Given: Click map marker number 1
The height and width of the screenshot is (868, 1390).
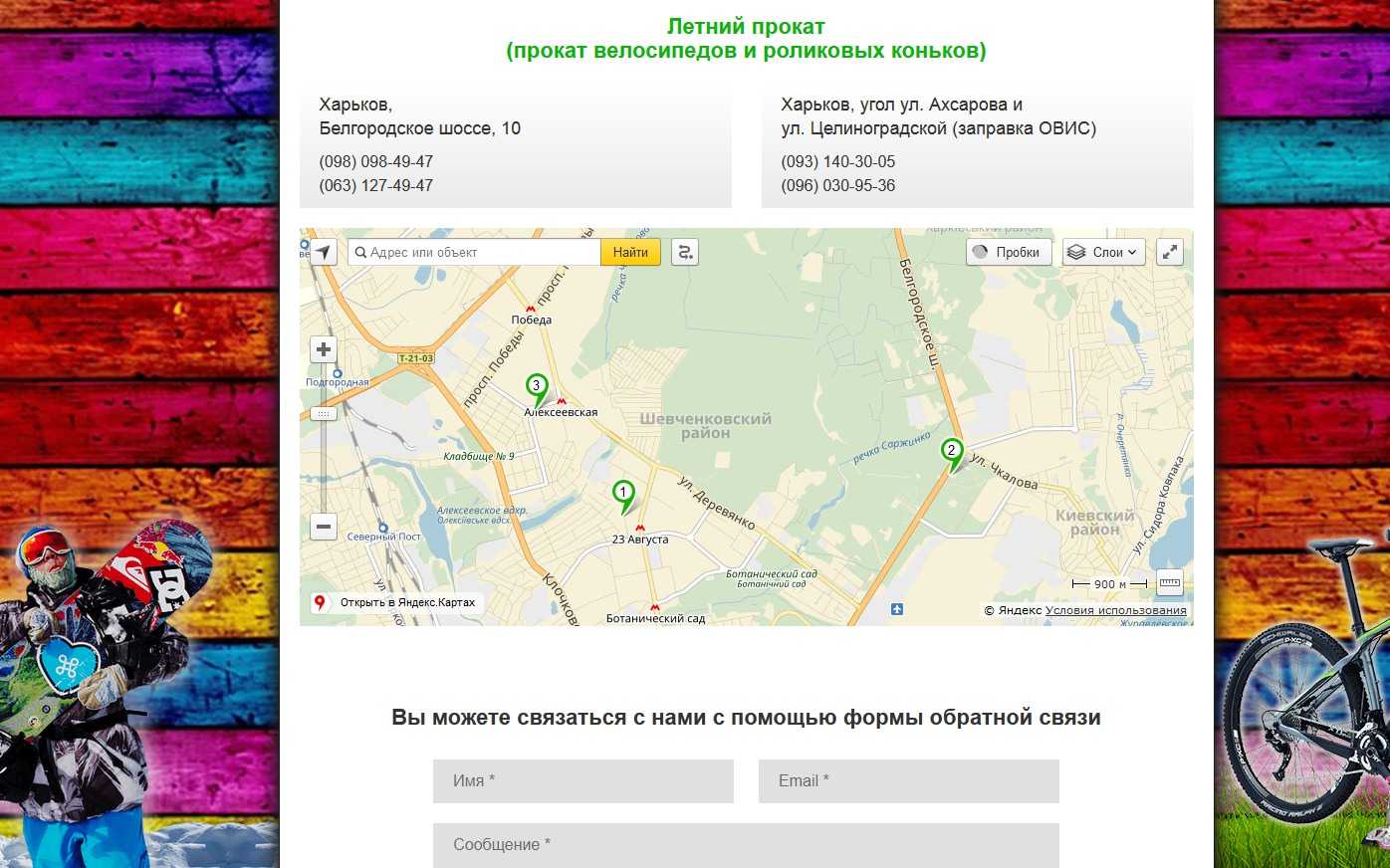Looking at the screenshot, I should (623, 494).
